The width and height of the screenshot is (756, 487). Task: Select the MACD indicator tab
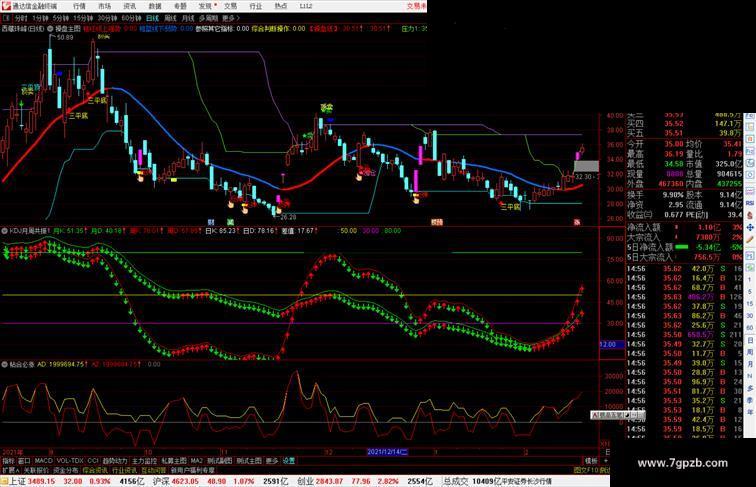43,461
